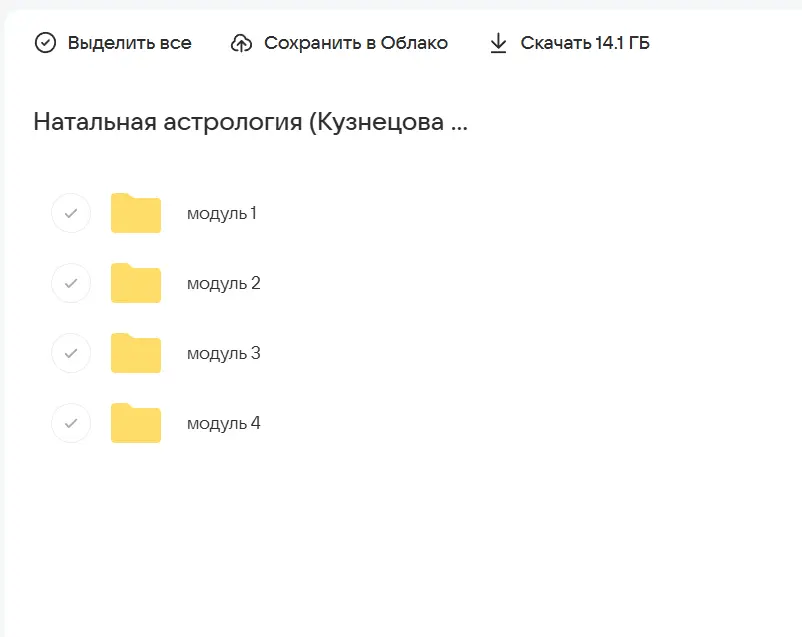Click the cloud icon next to Сохранить в Облако

(240, 43)
